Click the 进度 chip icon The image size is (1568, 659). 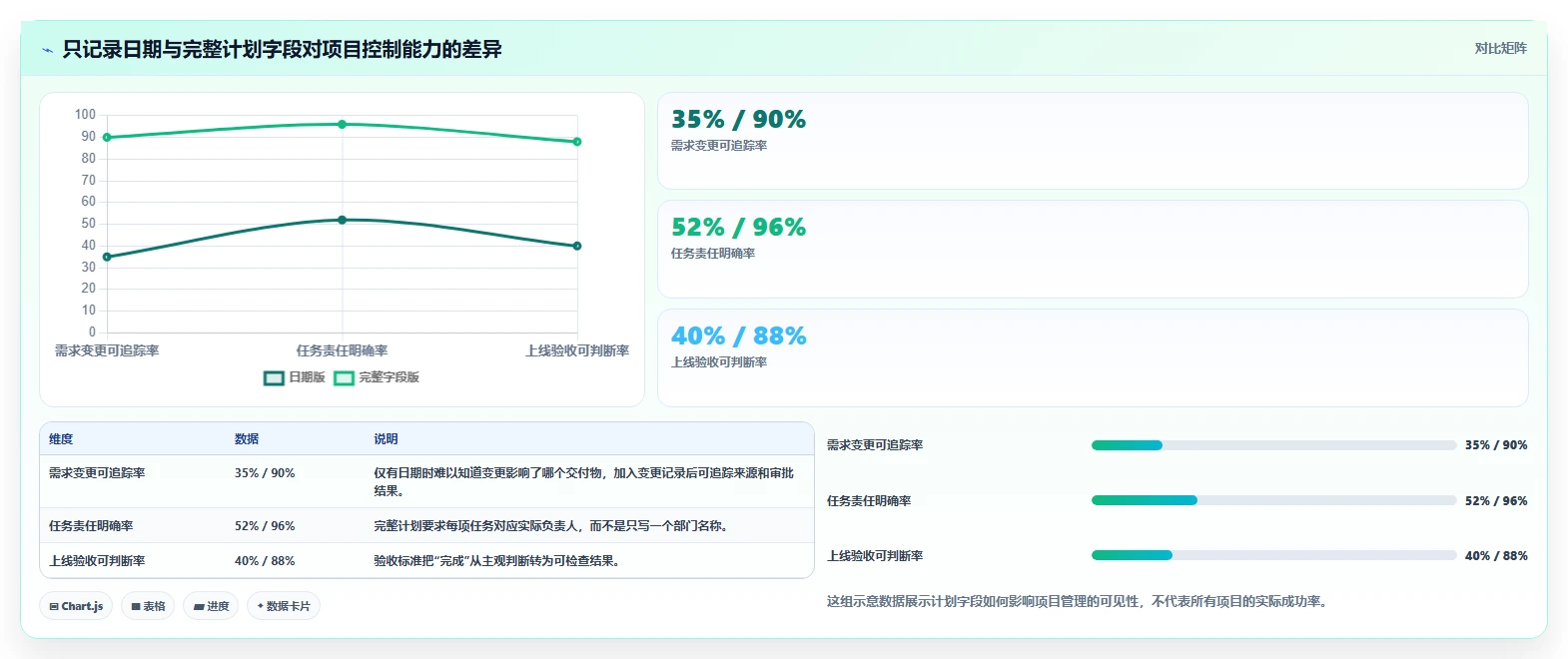199,606
